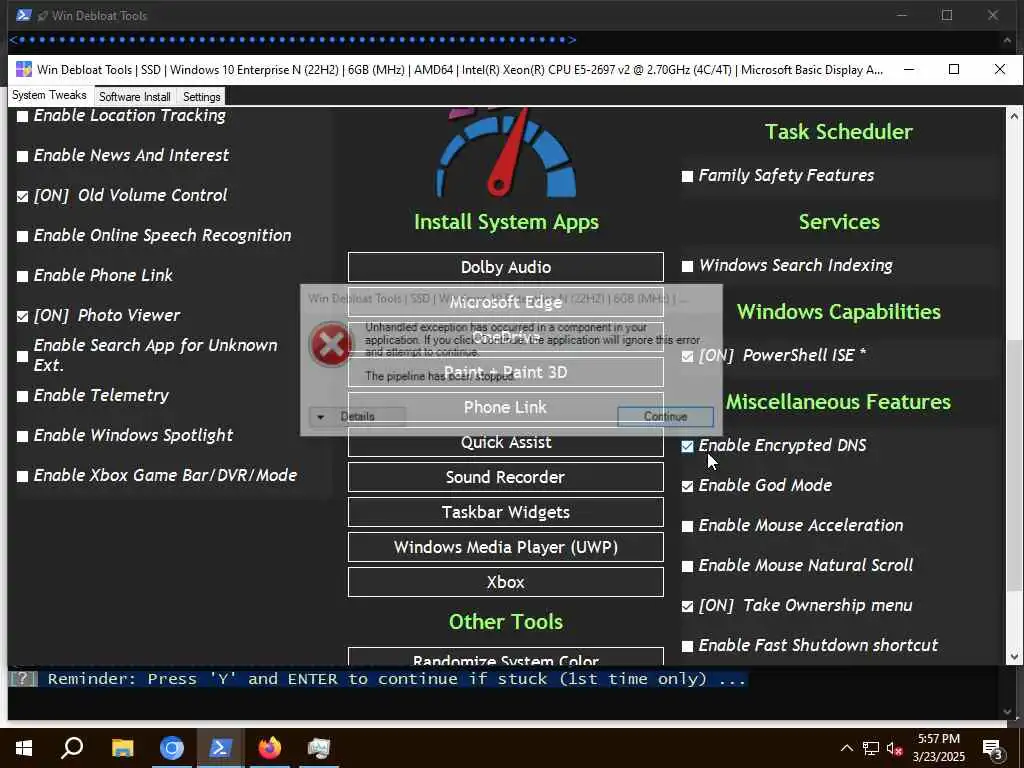The image size is (1024, 768).
Task: Click scroll-down arrow of Win Debloat Tools window
Action: coord(1013,657)
